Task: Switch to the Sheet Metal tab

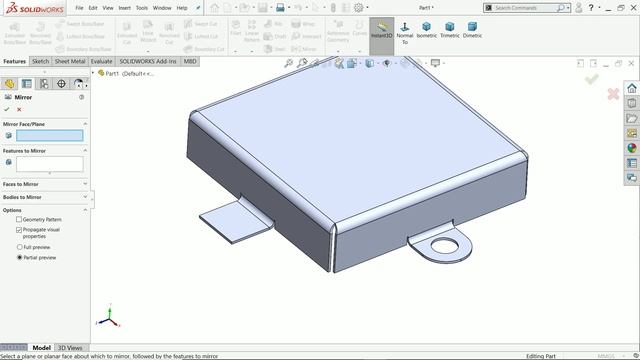Action: [70, 61]
